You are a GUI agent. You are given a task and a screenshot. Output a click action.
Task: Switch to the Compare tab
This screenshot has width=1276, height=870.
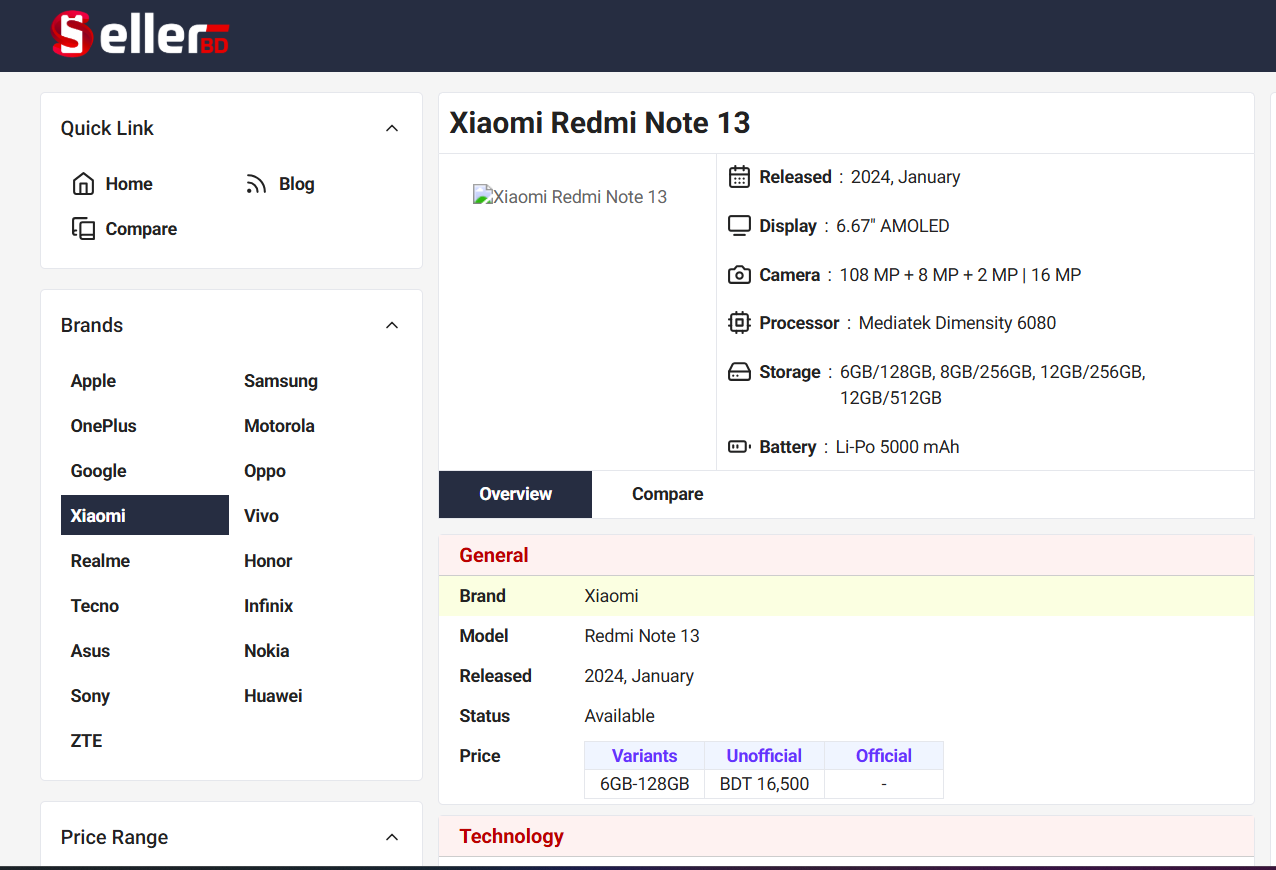coord(667,494)
